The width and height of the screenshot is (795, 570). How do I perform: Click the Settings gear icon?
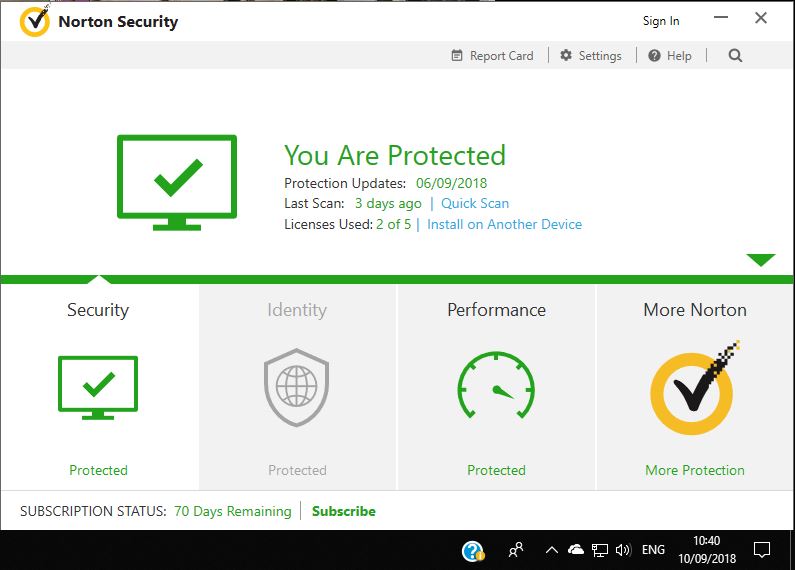[x=566, y=55]
